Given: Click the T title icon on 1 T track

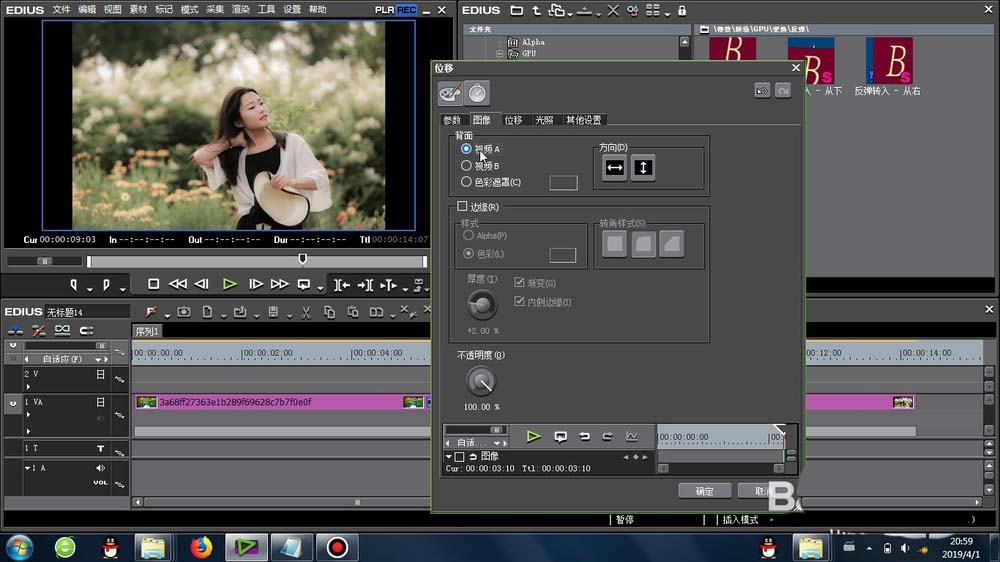Looking at the screenshot, I should (100, 449).
